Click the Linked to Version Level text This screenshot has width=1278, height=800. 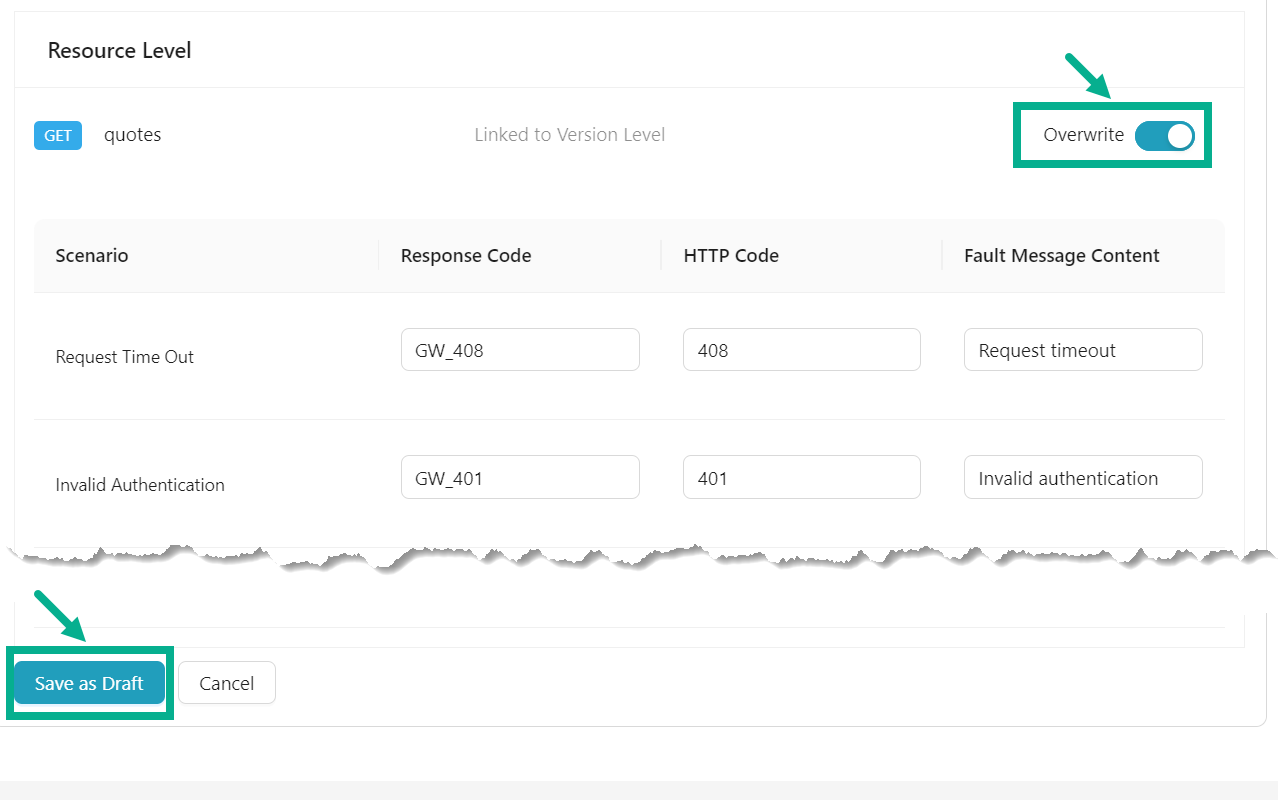(569, 135)
